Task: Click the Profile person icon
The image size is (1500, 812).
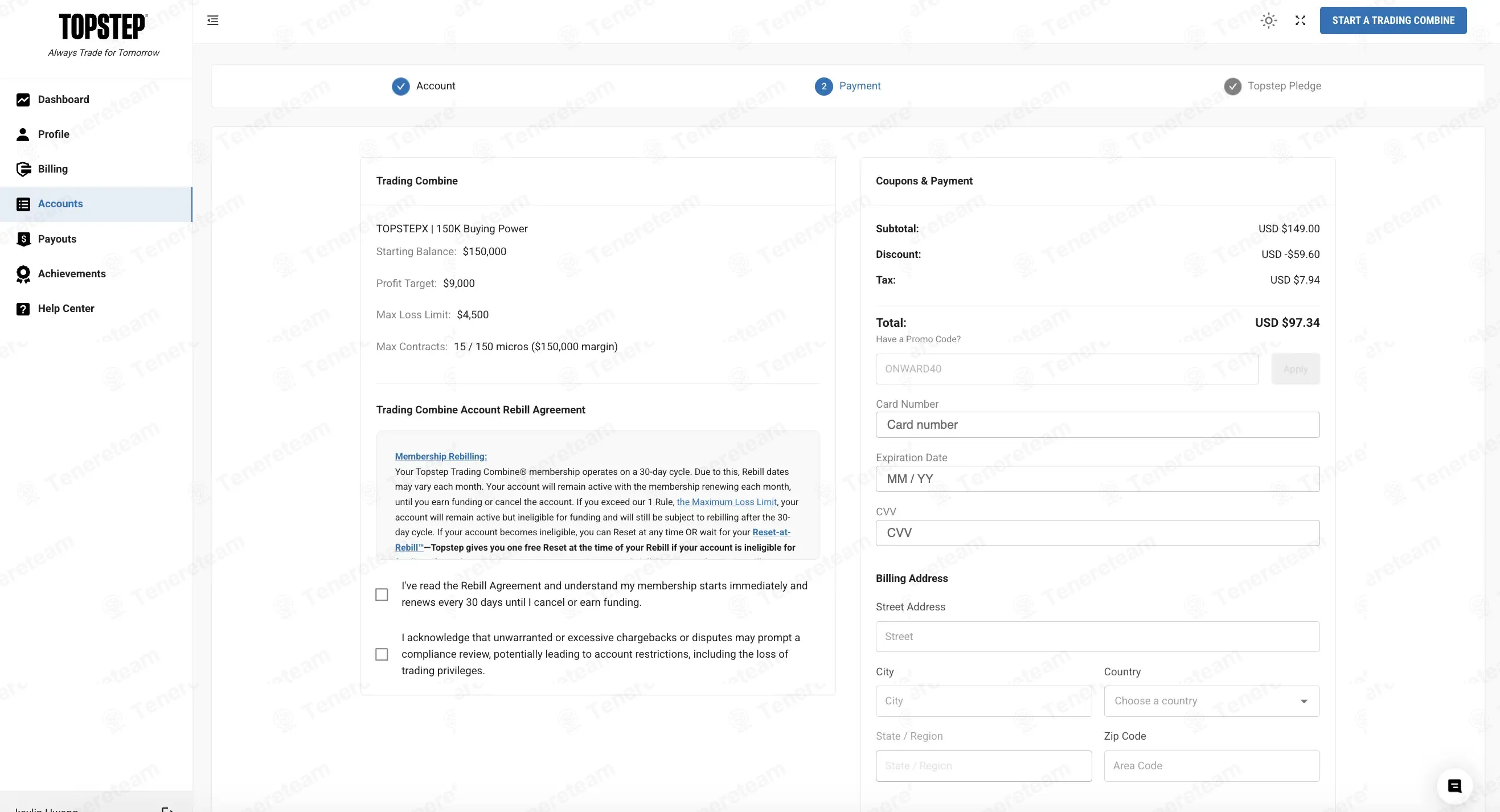Action: pyautogui.click(x=23, y=134)
